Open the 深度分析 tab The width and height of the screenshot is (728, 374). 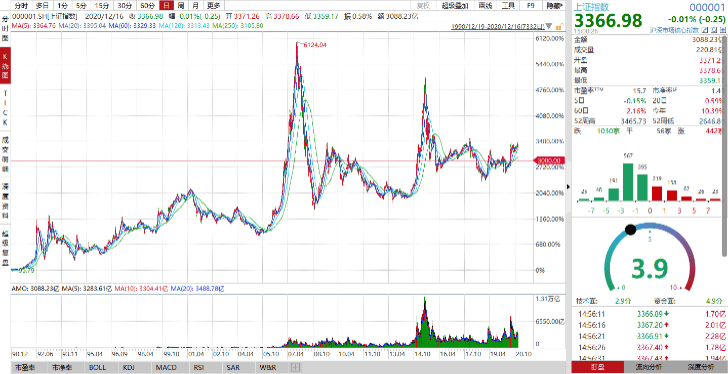click(702, 368)
